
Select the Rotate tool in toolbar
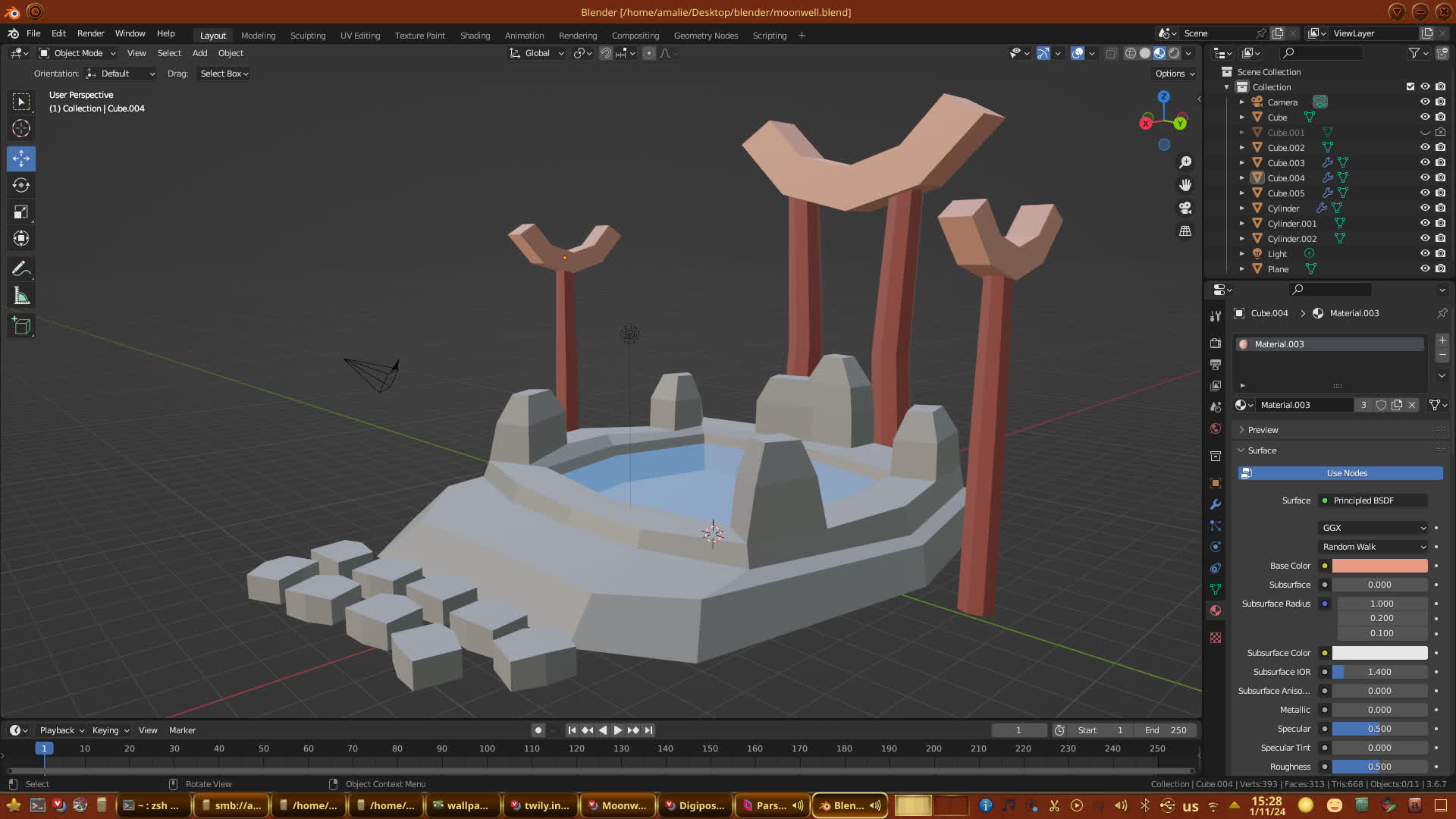click(21, 185)
